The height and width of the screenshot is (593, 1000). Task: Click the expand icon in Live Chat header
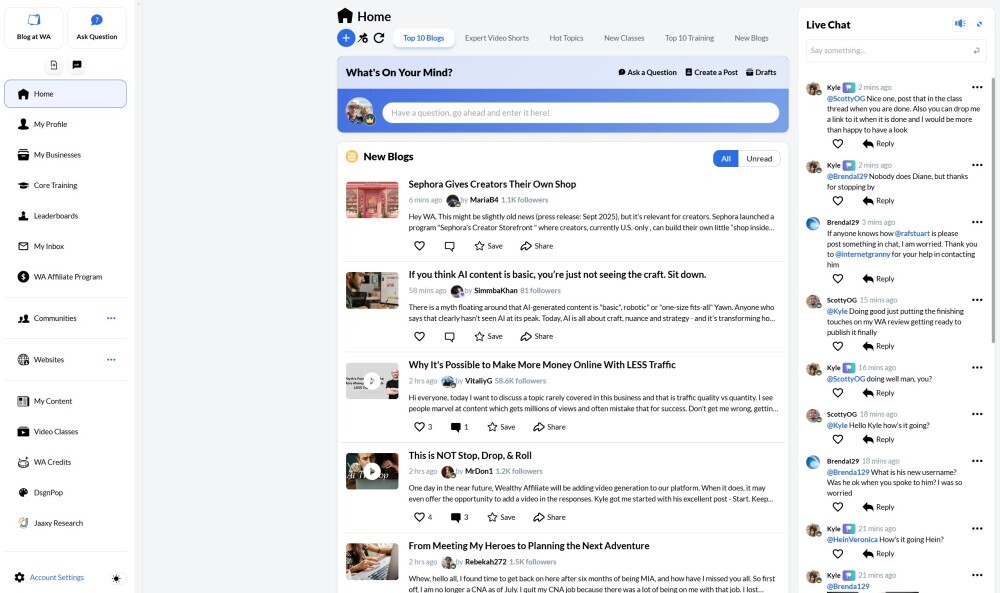979,24
